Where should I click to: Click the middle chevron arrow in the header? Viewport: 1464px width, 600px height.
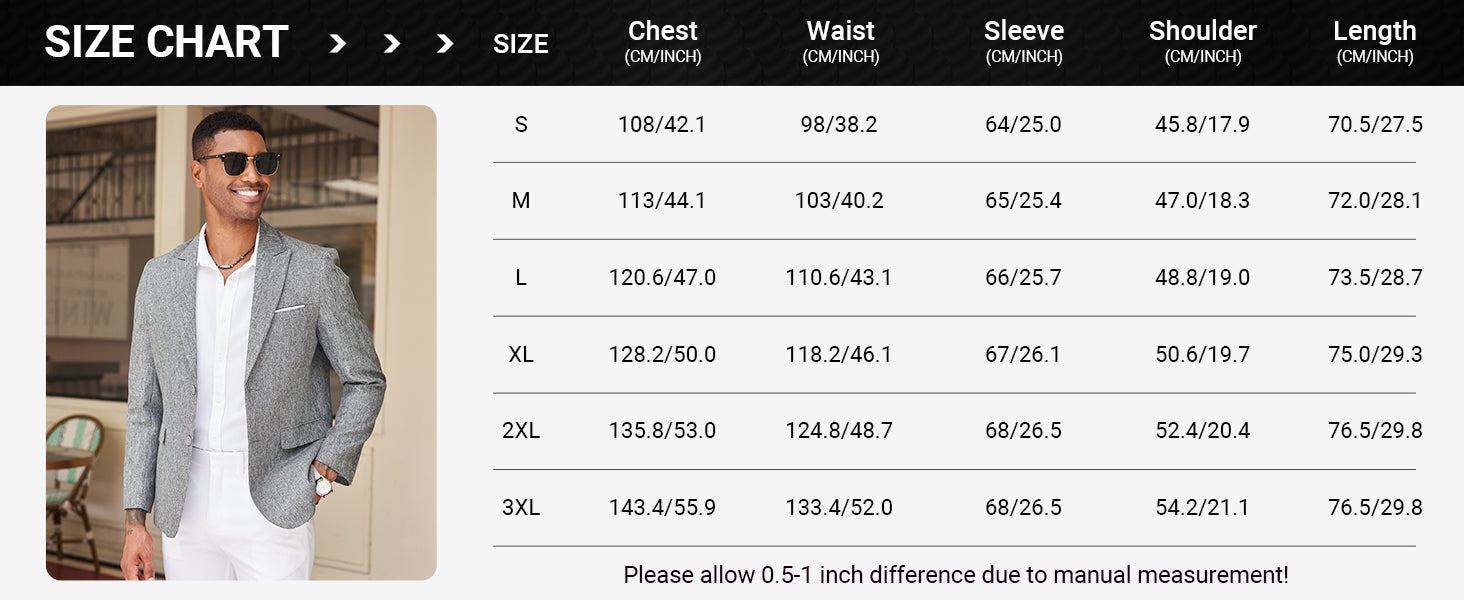coord(392,43)
